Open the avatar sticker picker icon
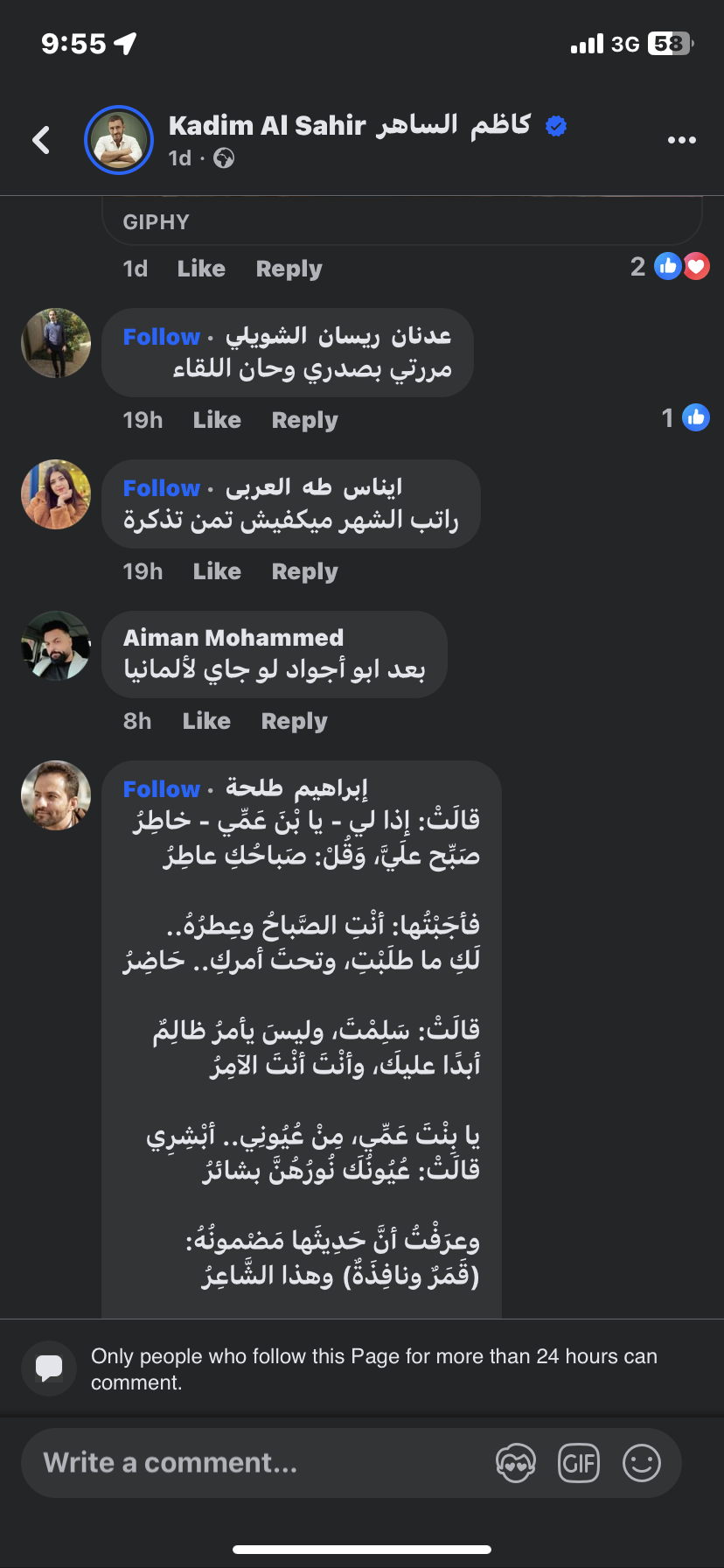This screenshot has height=1568, width=724. coord(515,1462)
